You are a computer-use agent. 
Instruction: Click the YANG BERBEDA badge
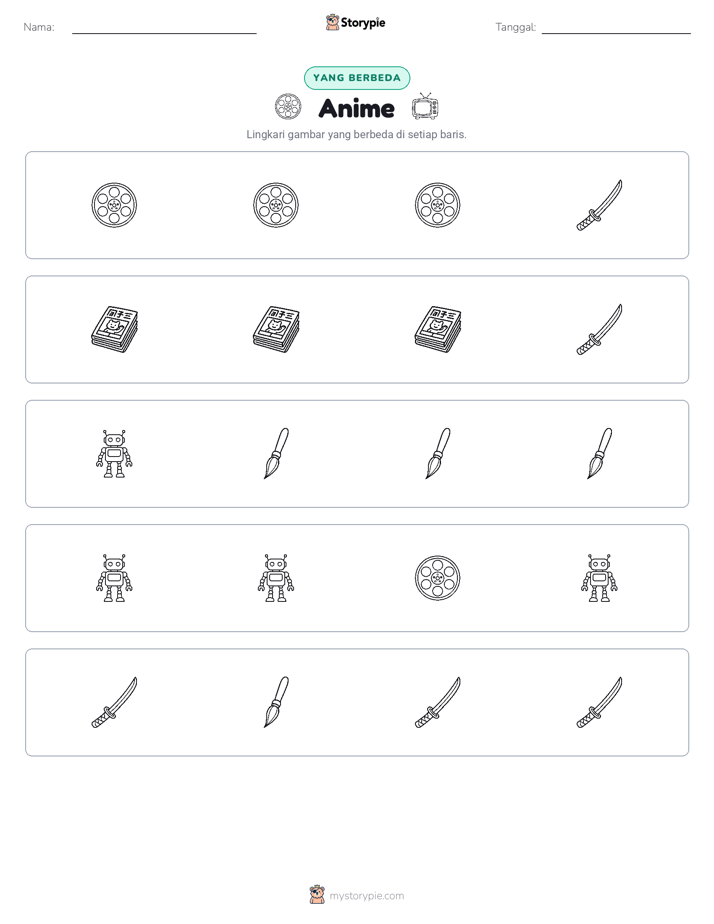pos(357,78)
